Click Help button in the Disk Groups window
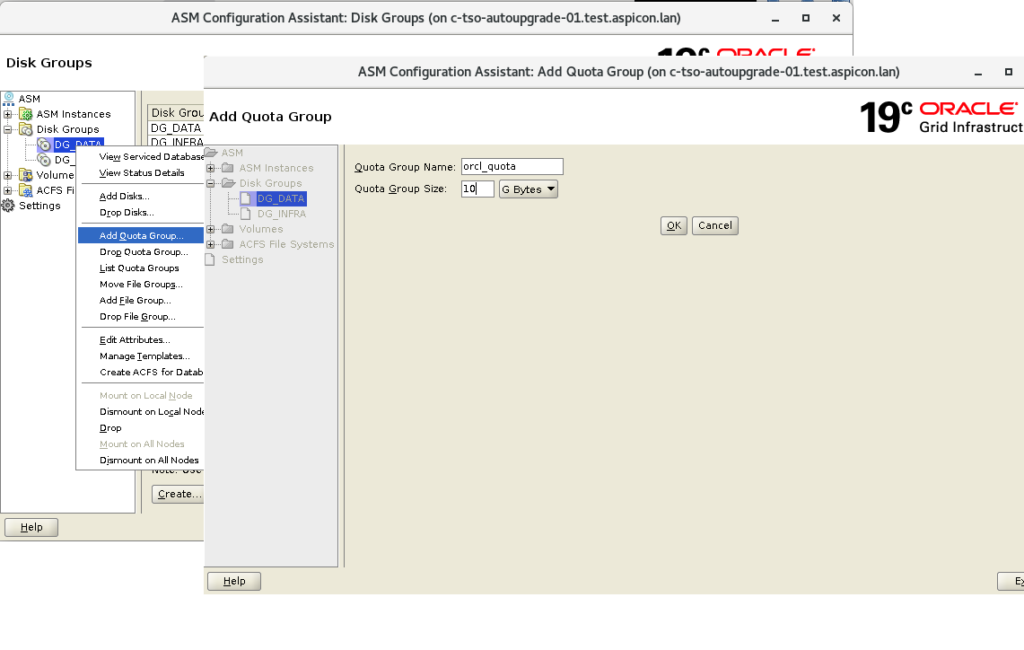Image resolution: width=1024 pixels, height=650 pixels. coord(31,527)
